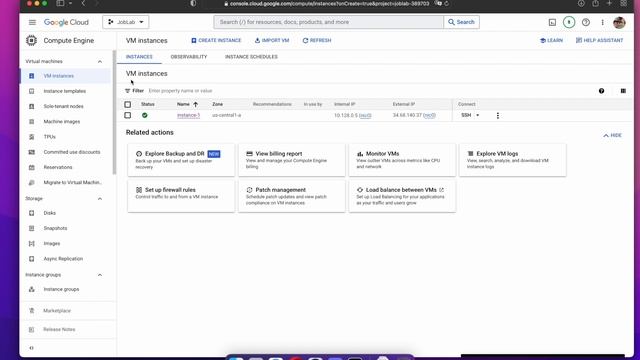Viewport: 640px width, 360px height.
Task: Click Create Instance
Action: pyautogui.click(x=216, y=40)
